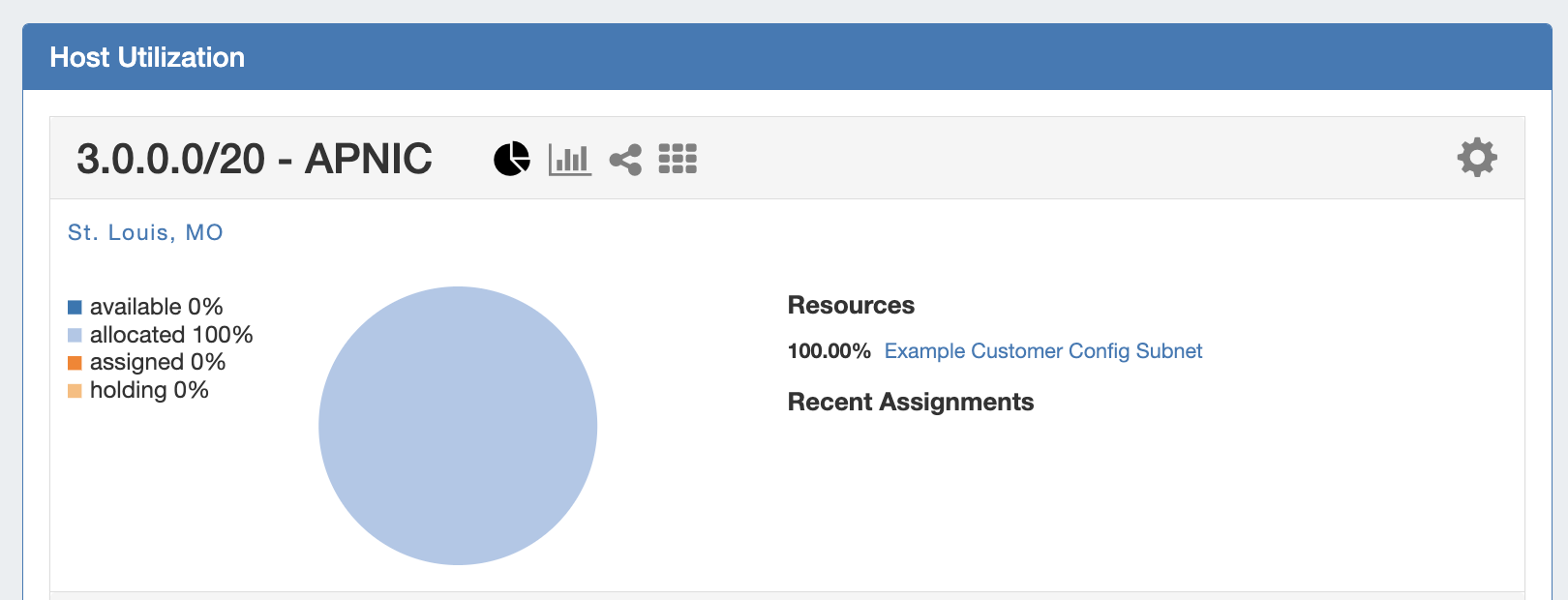This screenshot has height=600, width=1568.
Task: Click the 3.0.0.0/20 - APNIC block title
Action: [255, 159]
